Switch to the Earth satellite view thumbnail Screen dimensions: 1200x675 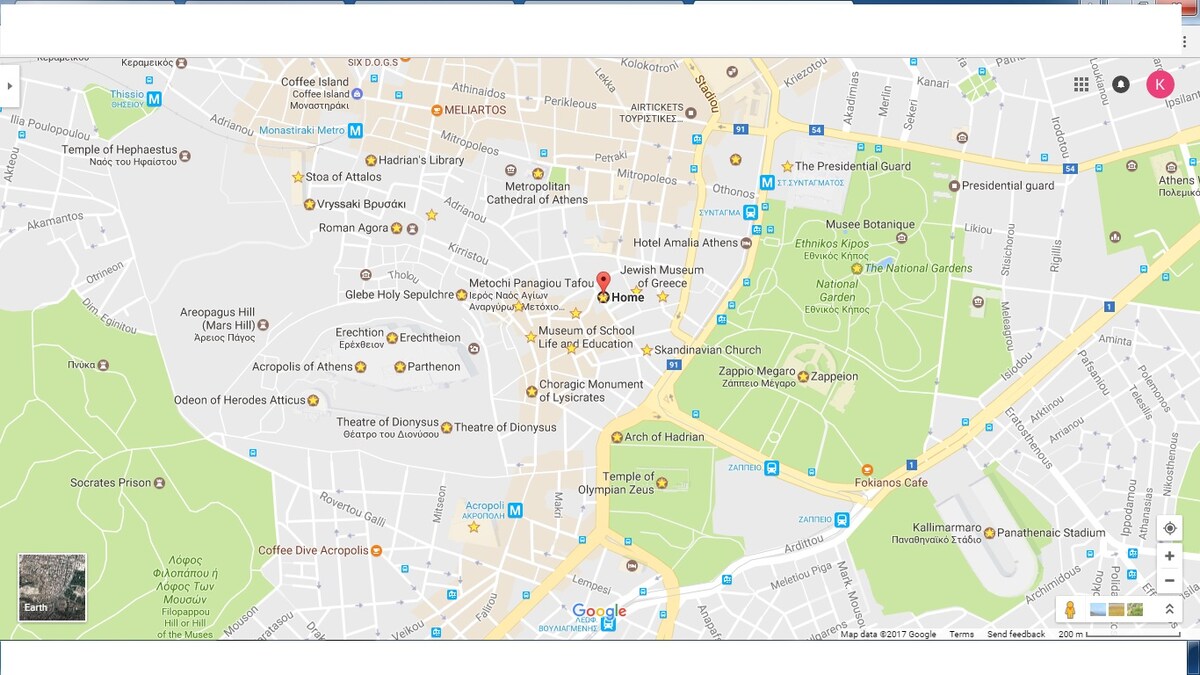pyautogui.click(x=52, y=588)
